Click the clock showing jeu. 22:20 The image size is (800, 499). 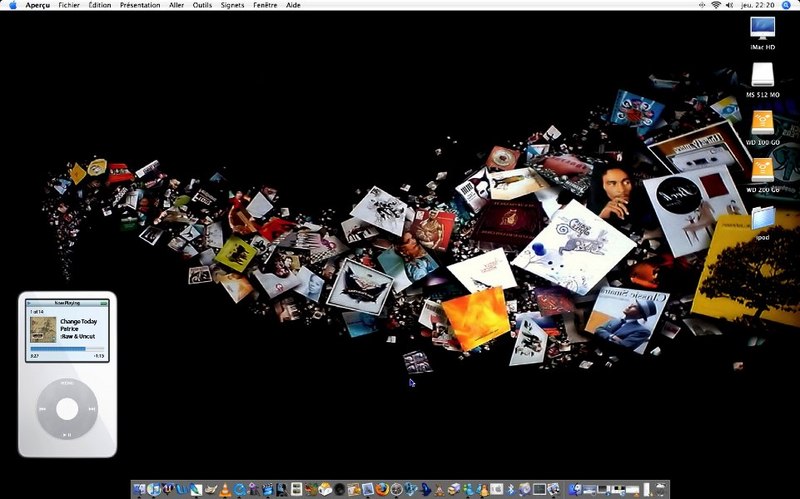click(757, 5)
